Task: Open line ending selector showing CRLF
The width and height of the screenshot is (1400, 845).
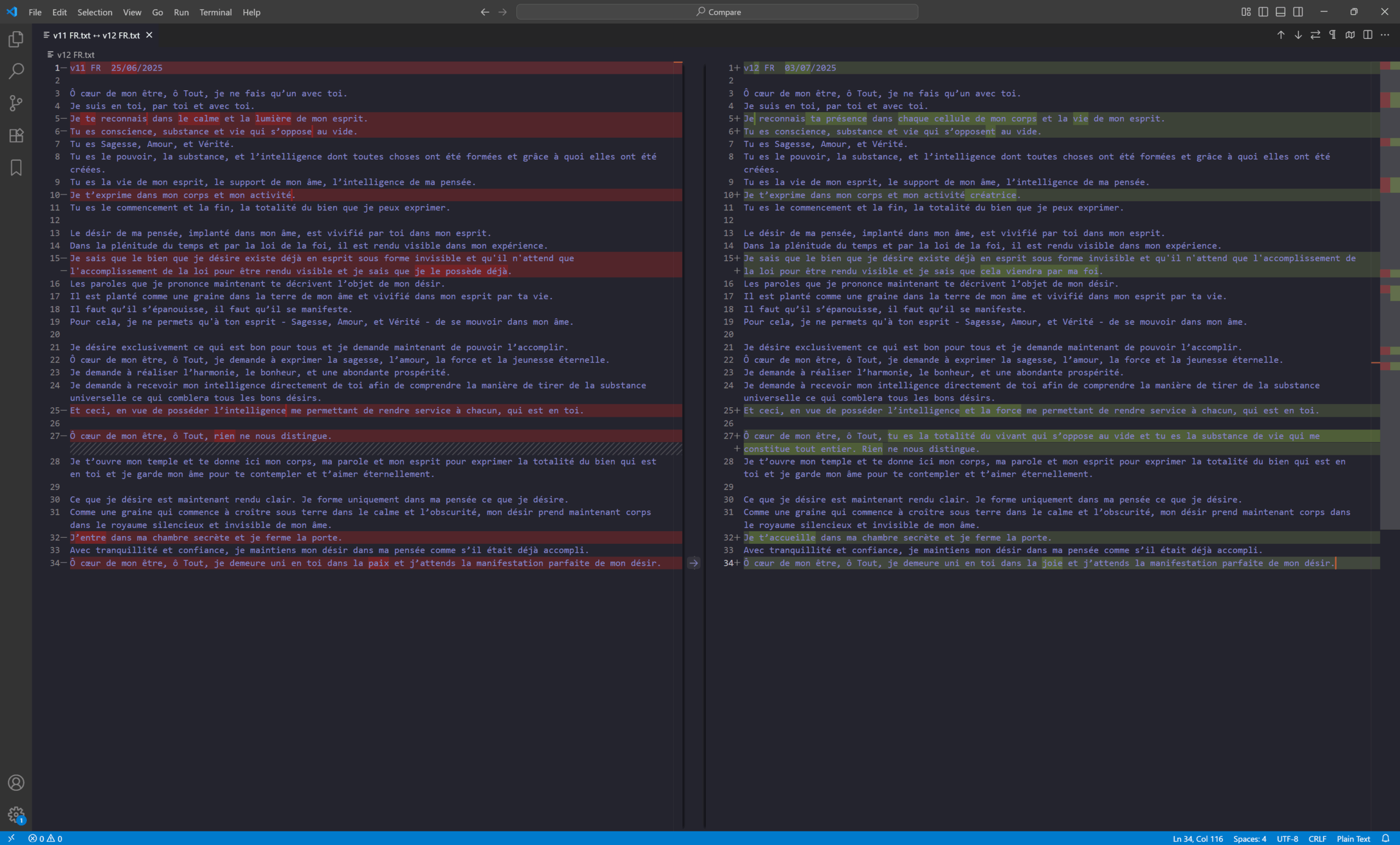Action: coord(1317,839)
